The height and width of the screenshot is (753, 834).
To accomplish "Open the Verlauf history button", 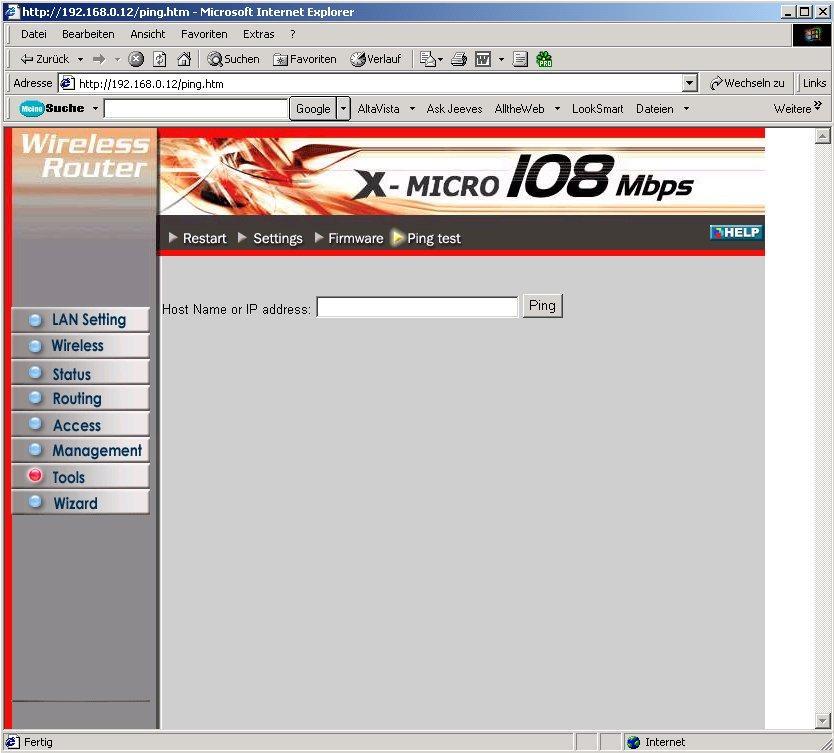I will tap(376, 59).
